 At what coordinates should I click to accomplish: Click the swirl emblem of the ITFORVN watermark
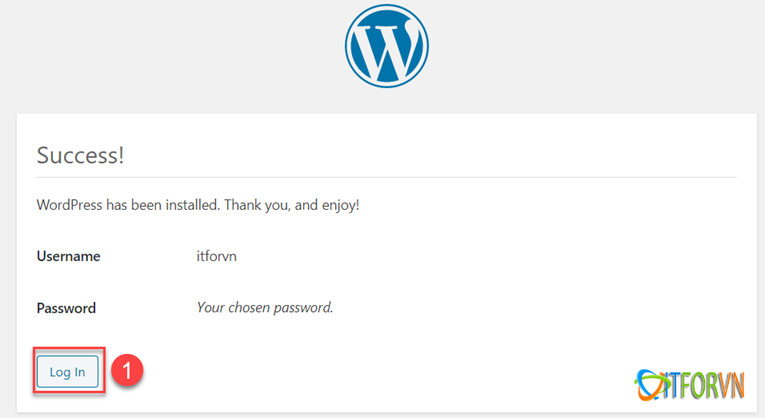tap(652, 383)
